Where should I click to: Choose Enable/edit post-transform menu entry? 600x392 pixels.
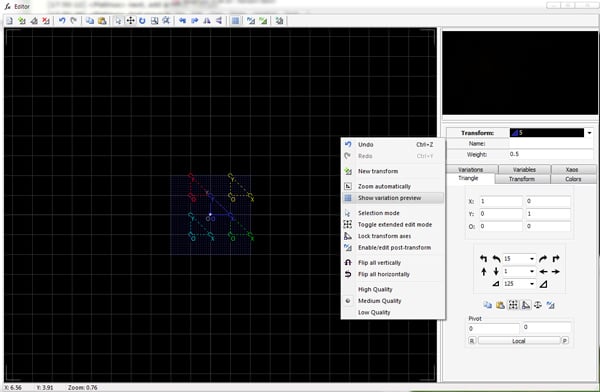393,247
